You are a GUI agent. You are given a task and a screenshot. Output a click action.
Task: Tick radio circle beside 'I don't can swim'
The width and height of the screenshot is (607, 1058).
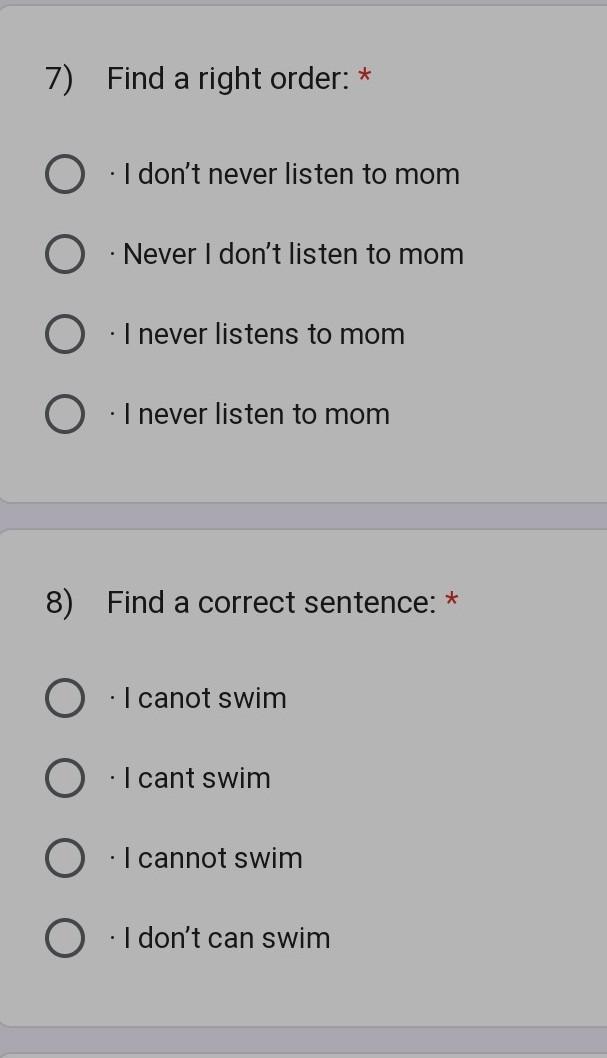point(65,939)
